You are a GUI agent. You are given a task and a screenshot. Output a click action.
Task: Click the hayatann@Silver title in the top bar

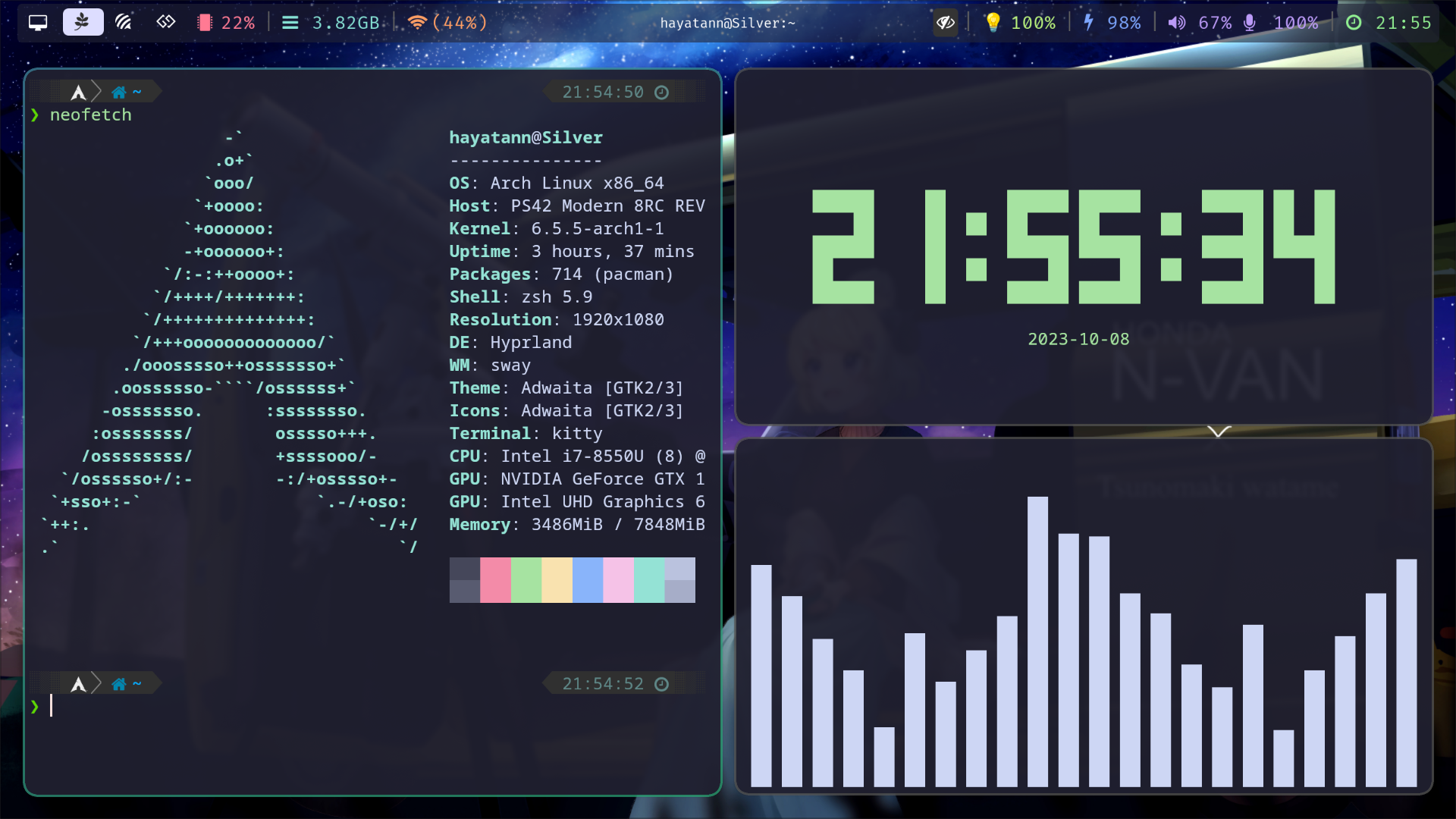click(727, 22)
